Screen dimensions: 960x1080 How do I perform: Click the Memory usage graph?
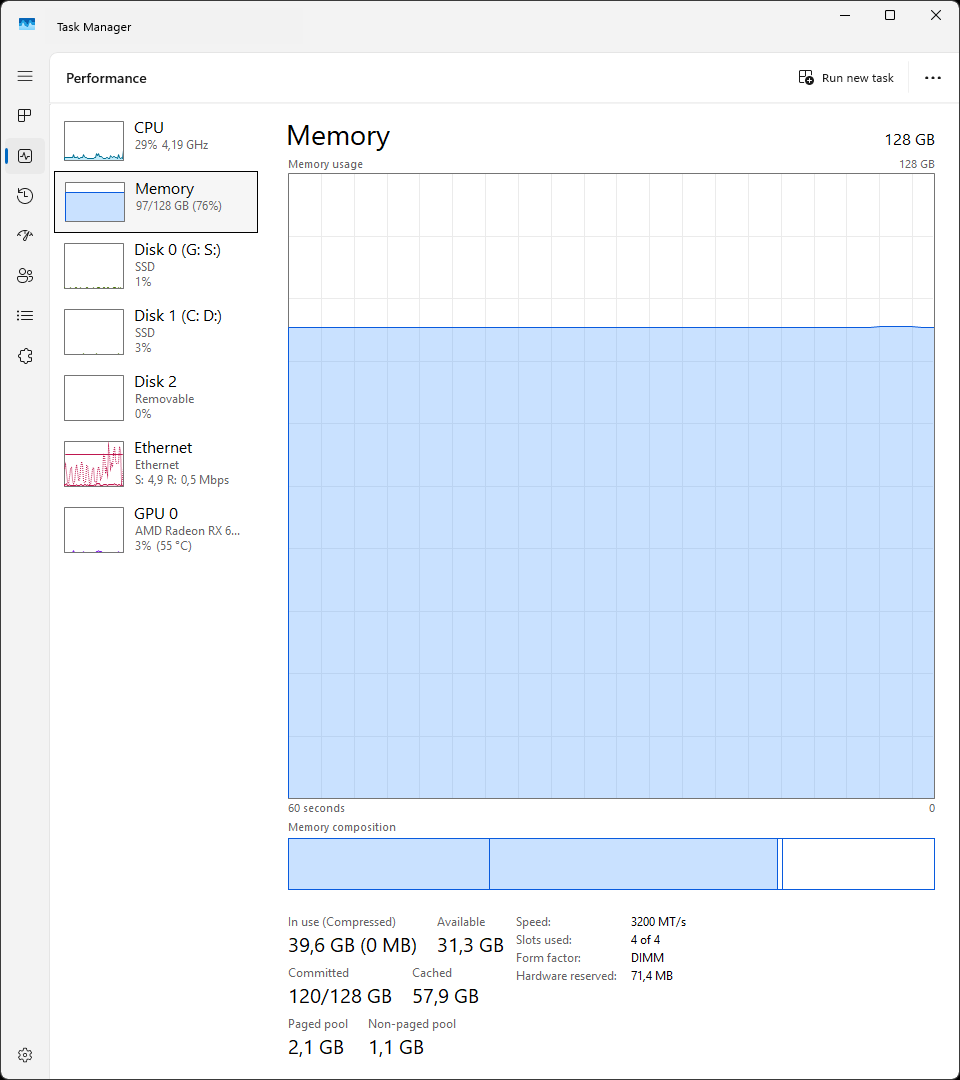click(611, 486)
